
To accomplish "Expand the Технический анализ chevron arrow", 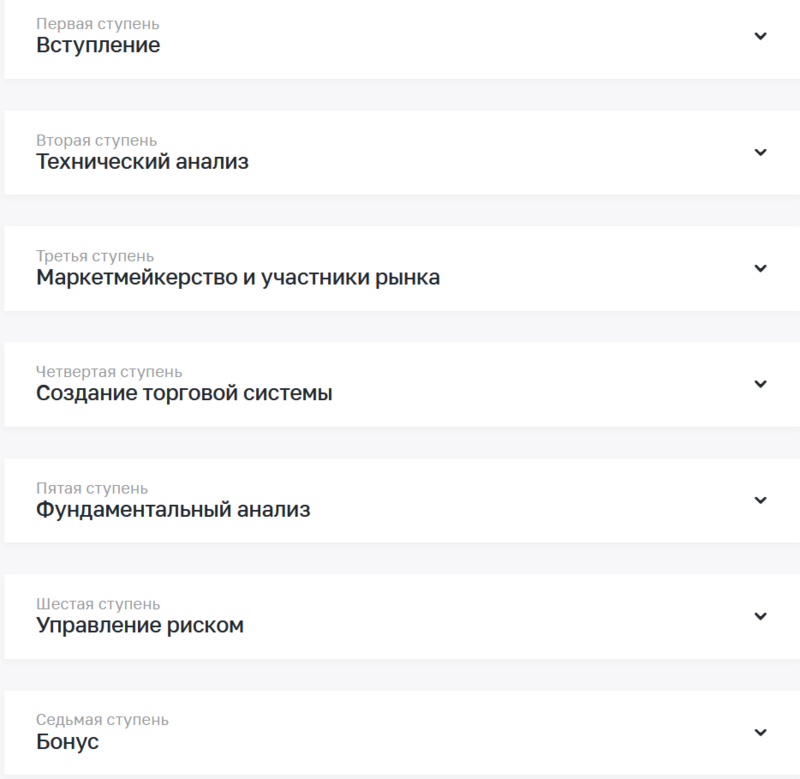I will pos(760,152).
